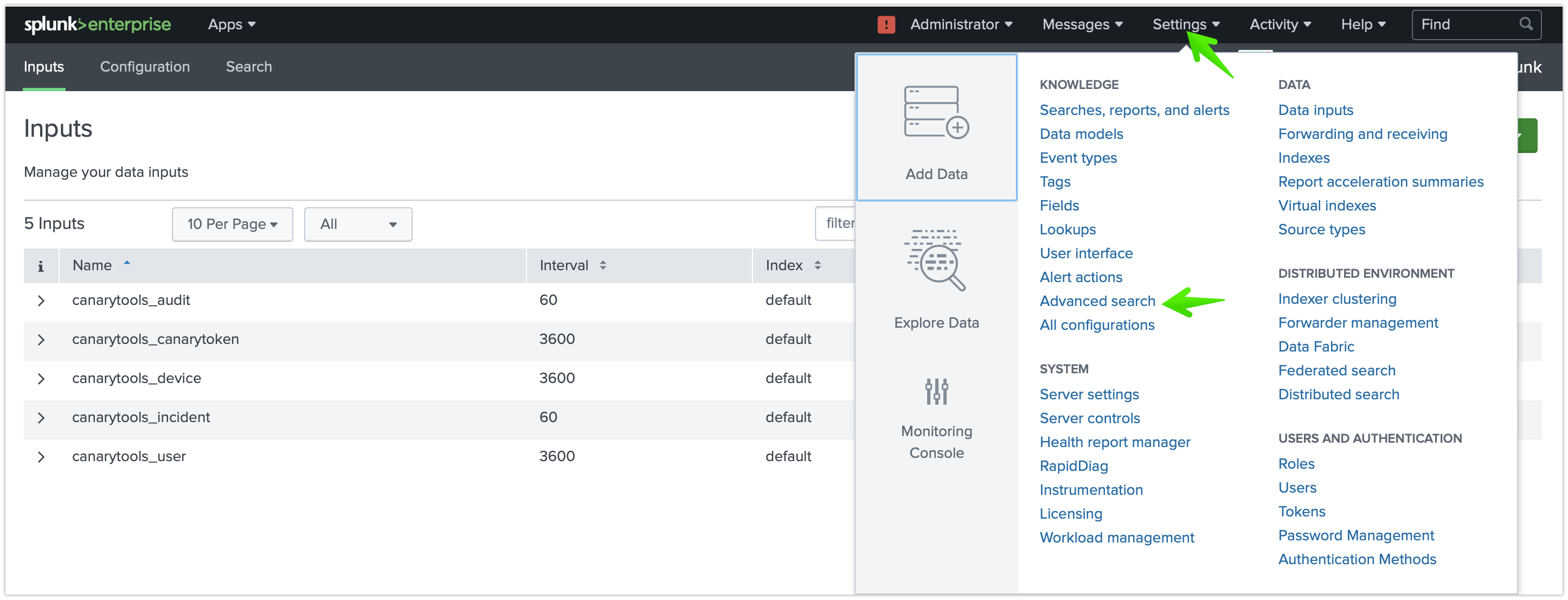Open the Help menu
Screen dimensions: 1568x600
pos(1363,24)
